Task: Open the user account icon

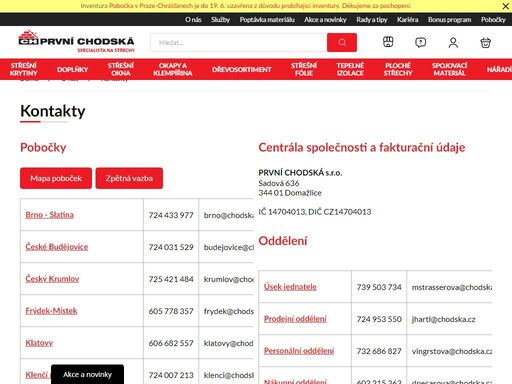Action: point(453,42)
